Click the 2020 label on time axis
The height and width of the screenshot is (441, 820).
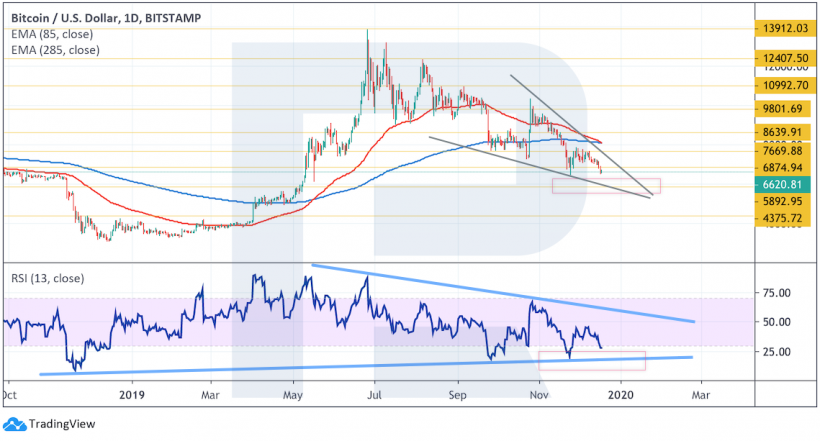[x=619, y=394]
